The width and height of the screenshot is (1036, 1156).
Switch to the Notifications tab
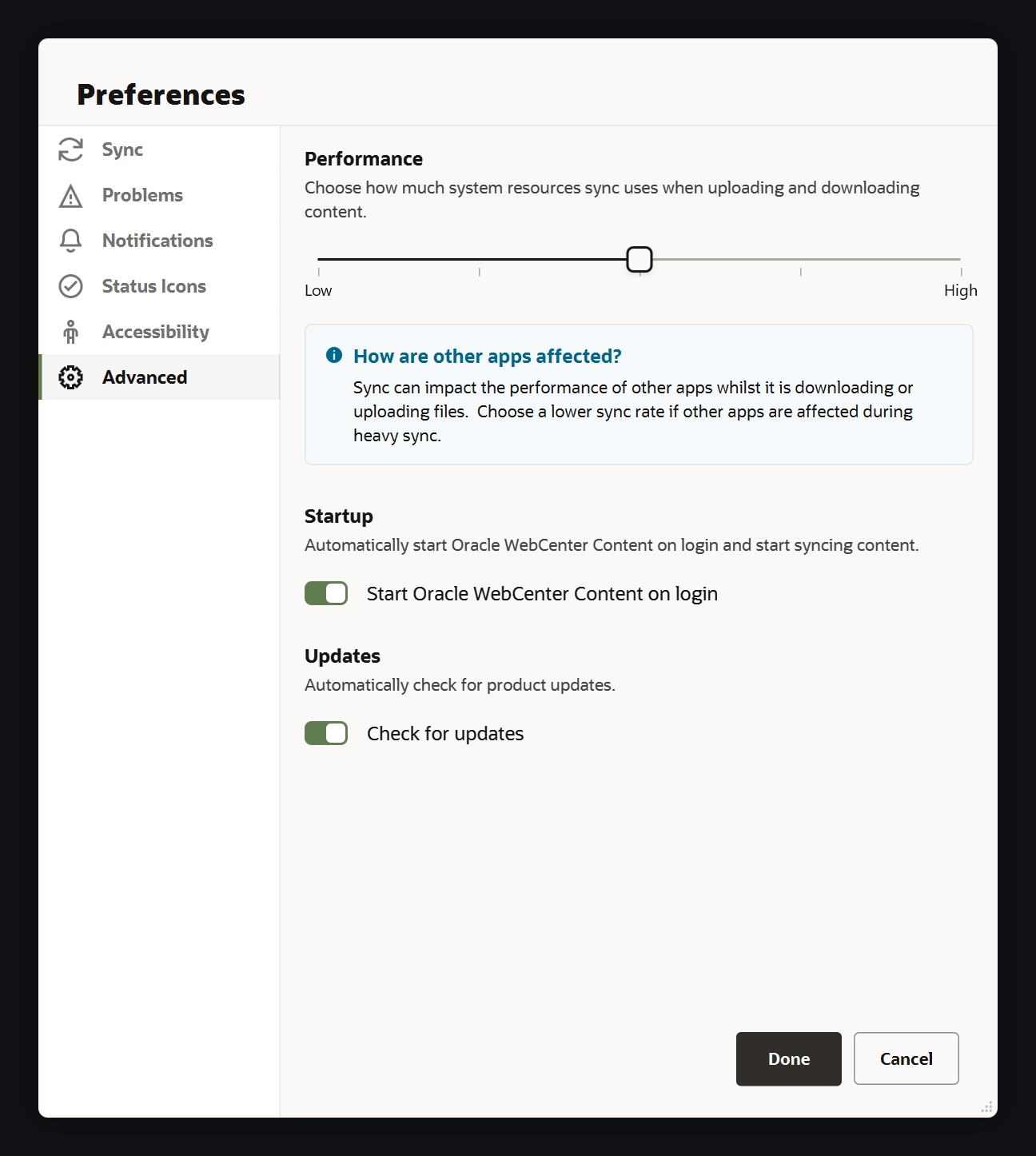(x=159, y=241)
